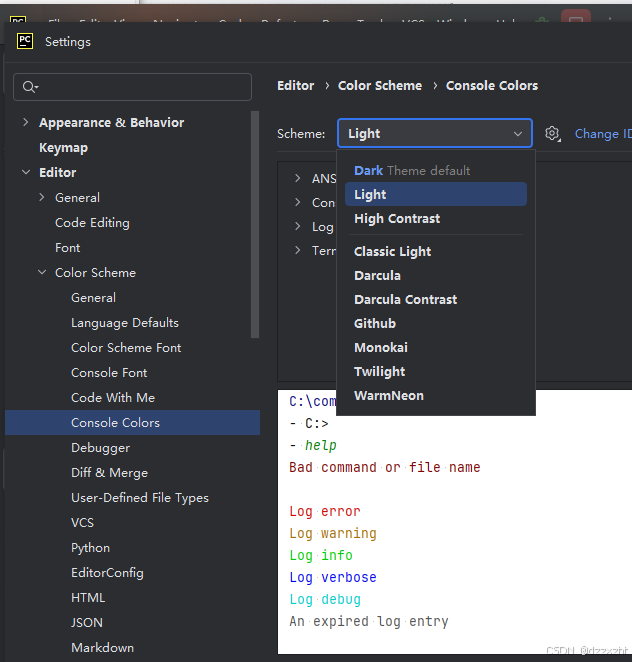Open scheme actions gear icon

[x=552, y=134]
